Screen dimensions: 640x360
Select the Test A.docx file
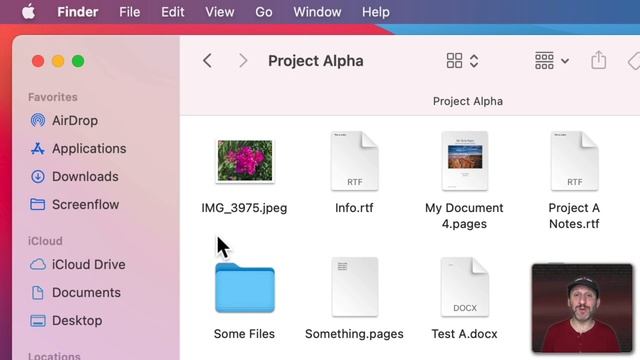464,287
